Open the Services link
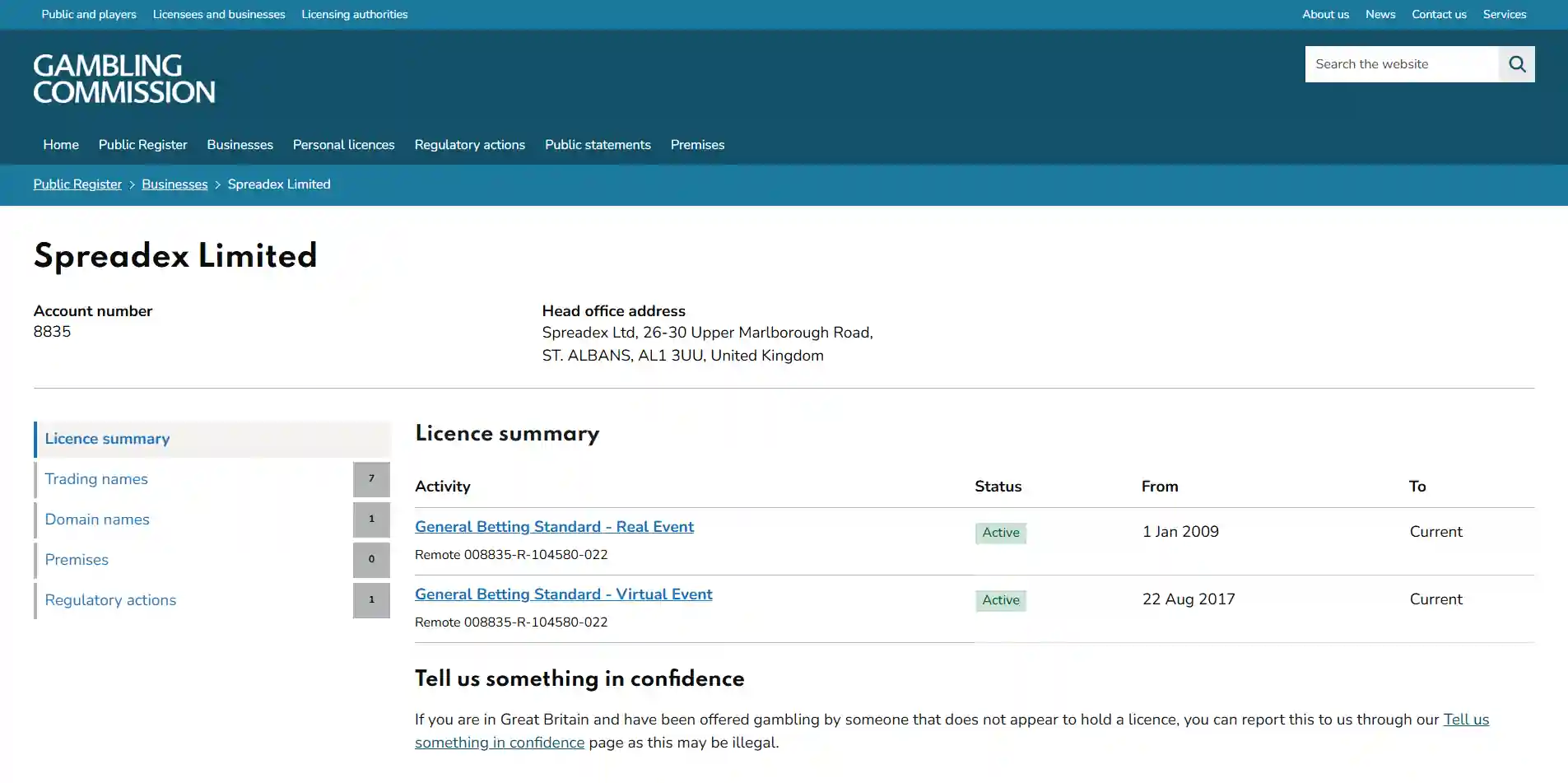Image resolution: width=1568 pixels, height=783 pixels. [x=1505, y=14]
